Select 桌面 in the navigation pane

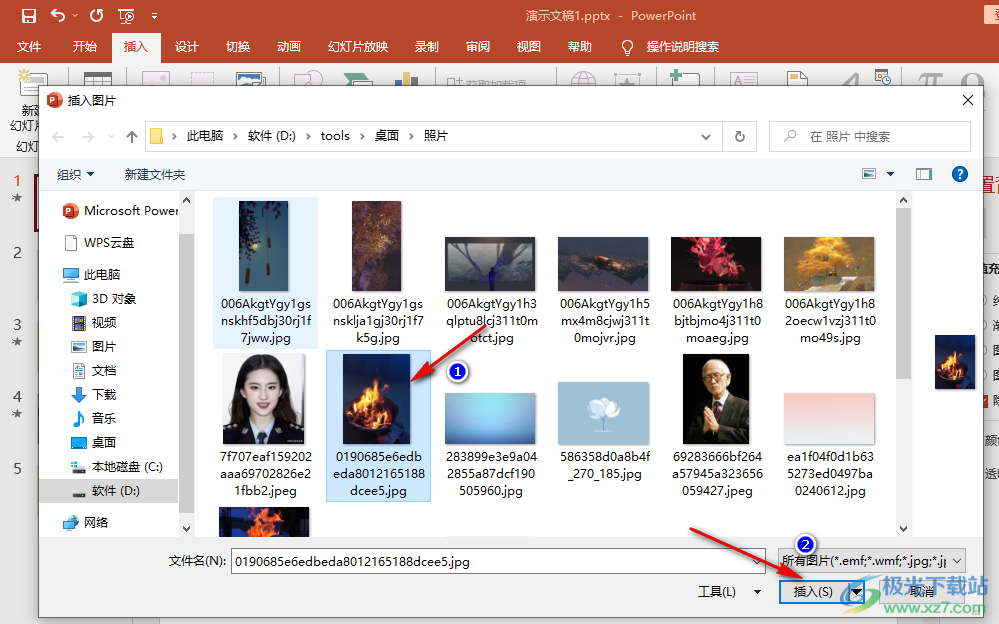point(94,442)
